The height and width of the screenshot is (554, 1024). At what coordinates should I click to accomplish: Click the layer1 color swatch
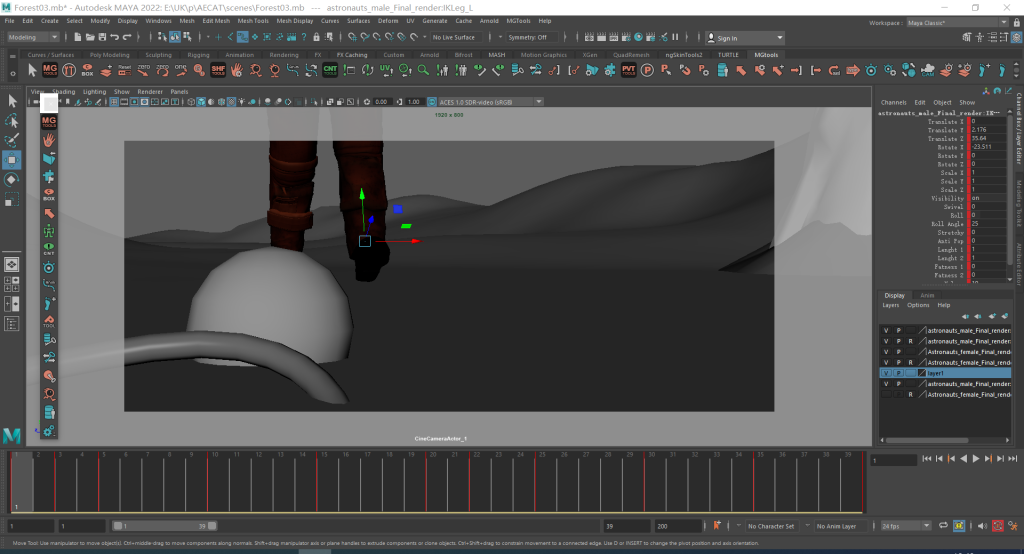coord(922,373)
